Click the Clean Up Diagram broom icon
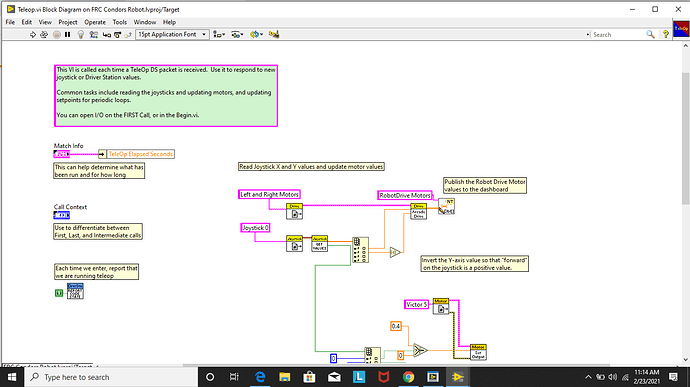 [x=274, y=34]
